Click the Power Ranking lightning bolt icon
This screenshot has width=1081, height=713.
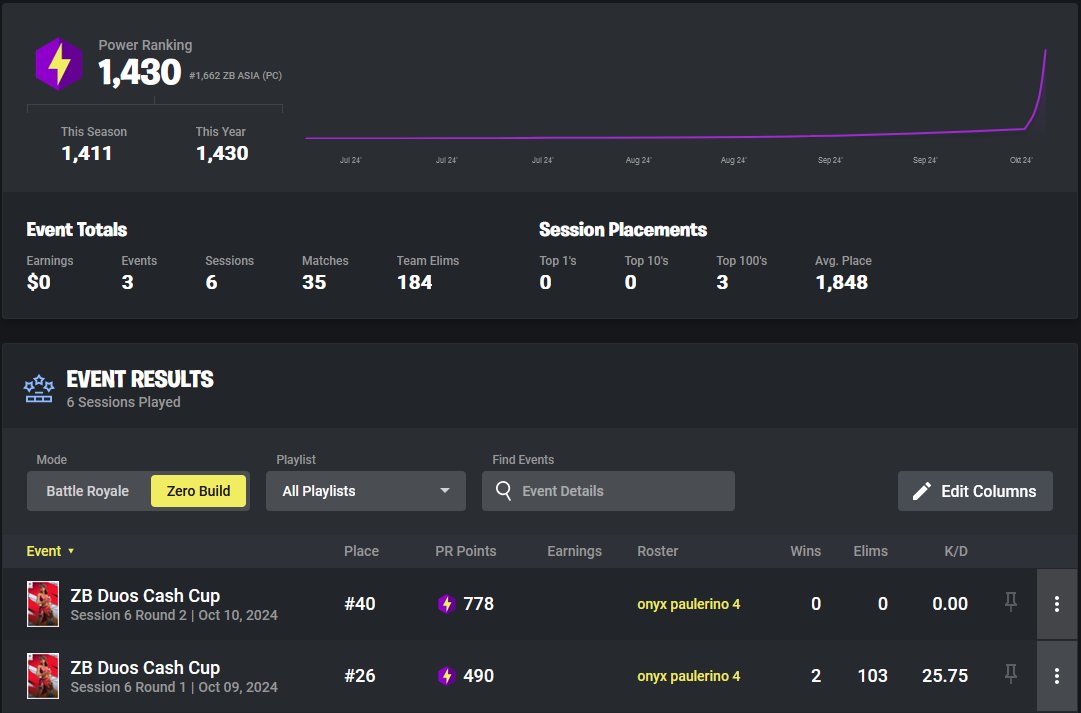57,62
